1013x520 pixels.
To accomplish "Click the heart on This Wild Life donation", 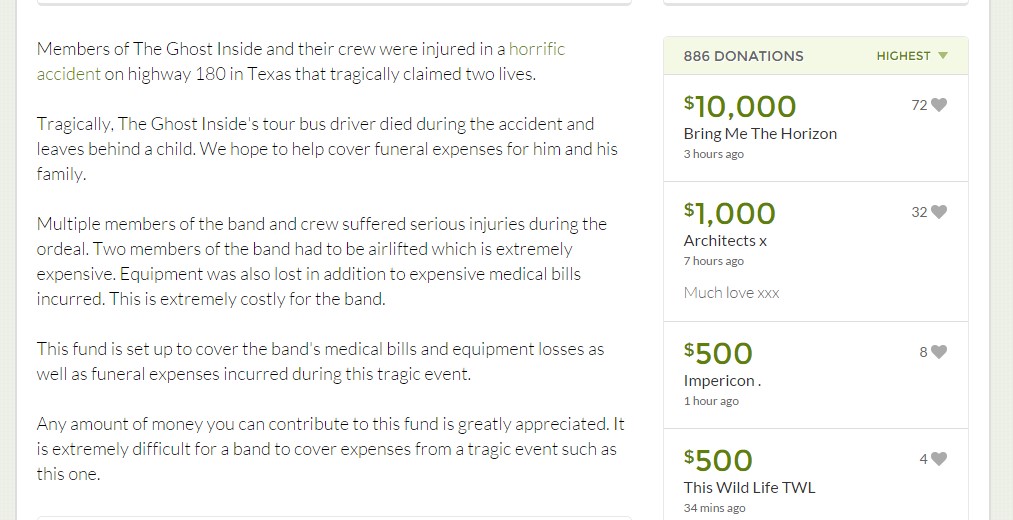I will tap(939, 459).
